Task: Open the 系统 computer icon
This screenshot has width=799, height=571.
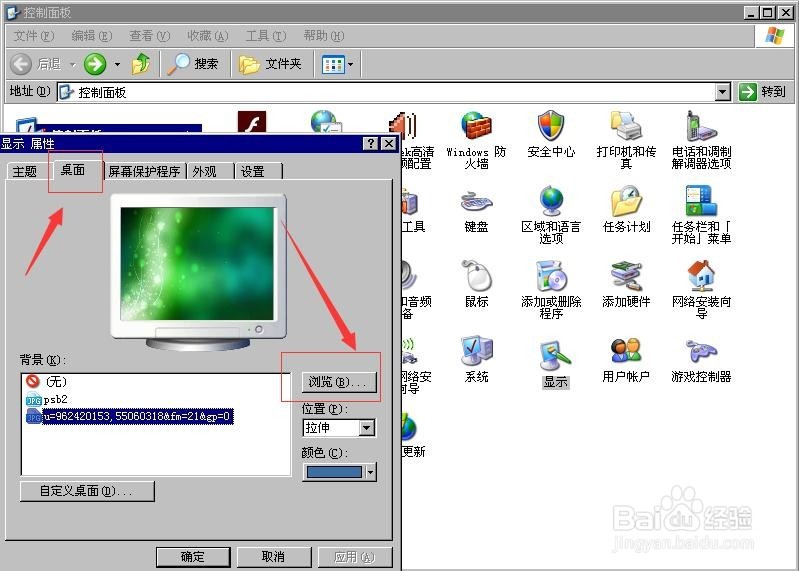Action: tap(476, 350)
